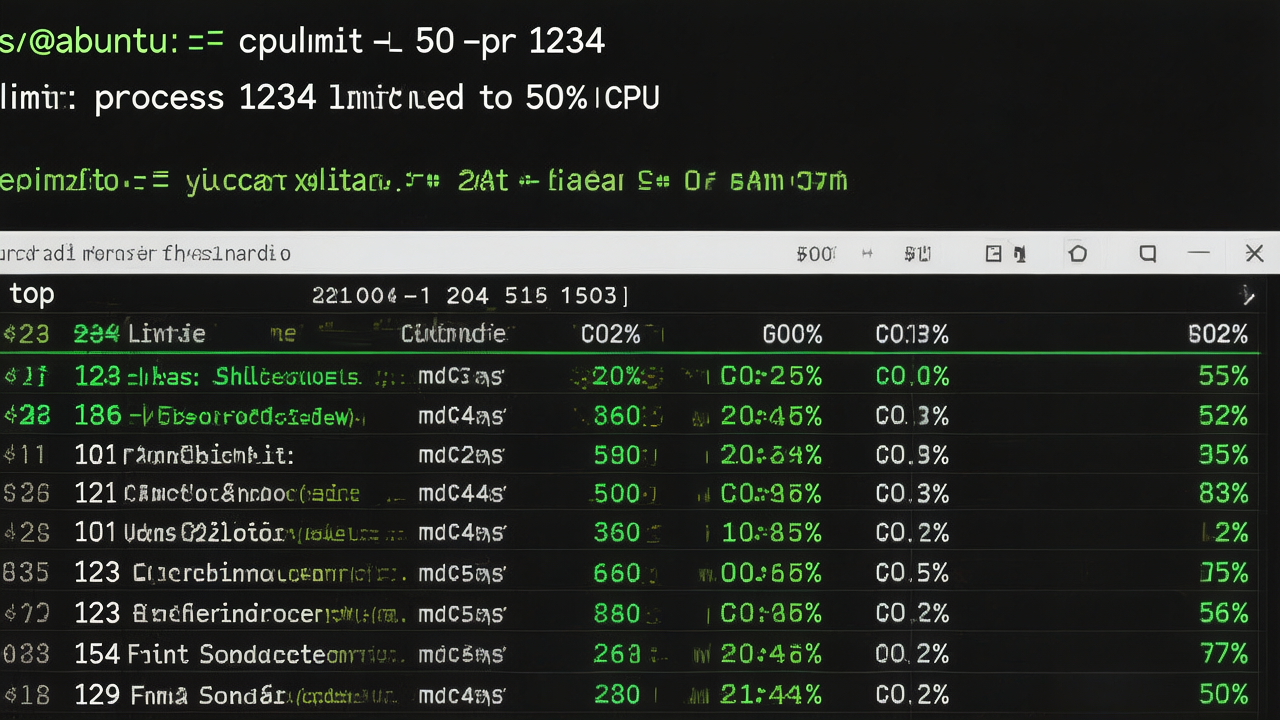Viewport: 1280px width, 720px height.
Task: Click the 50% value in last row
Action: tap(1223, 694)
